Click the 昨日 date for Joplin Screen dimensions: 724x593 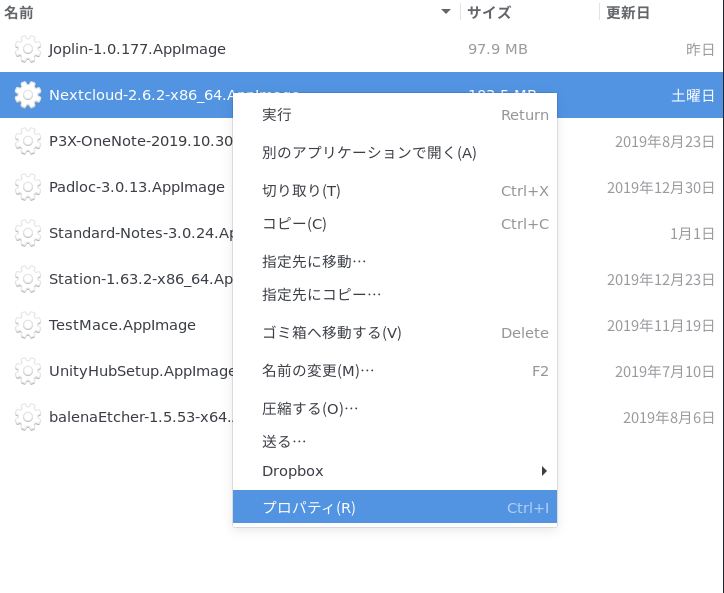click(x=700, y=49)
